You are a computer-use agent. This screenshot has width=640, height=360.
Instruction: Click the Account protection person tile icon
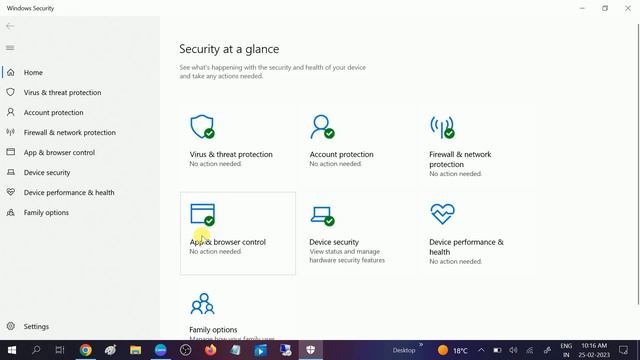(x=322, y=127)
